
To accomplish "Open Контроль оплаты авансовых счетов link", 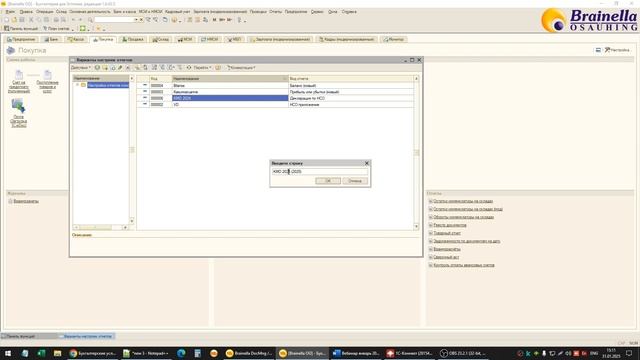I will [464, 265].
